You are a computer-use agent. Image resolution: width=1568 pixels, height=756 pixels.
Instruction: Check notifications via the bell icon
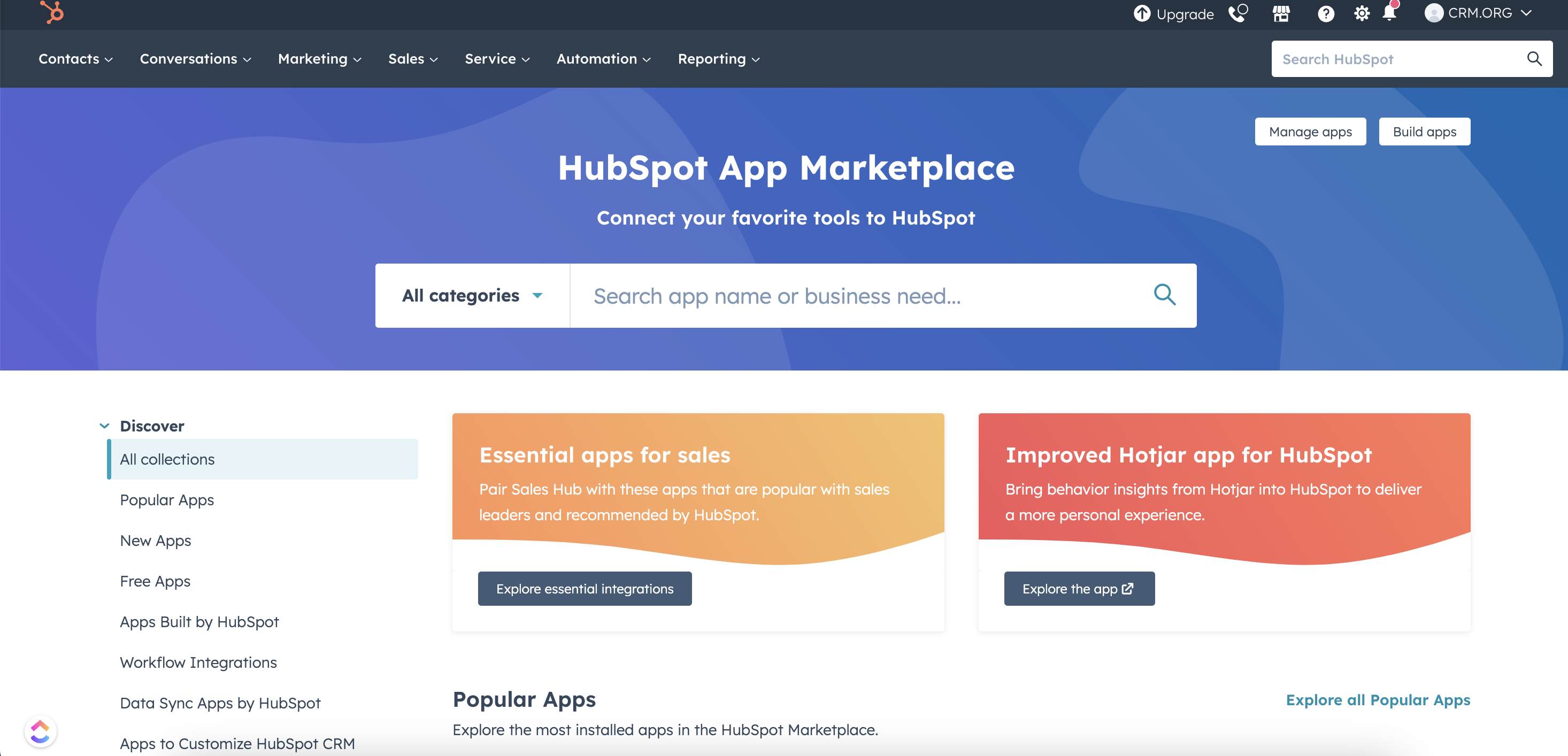coord(1390,13)
